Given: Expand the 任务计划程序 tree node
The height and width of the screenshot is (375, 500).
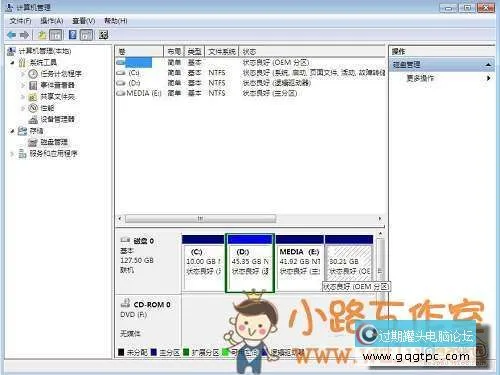Looking at the screenshot, I should click(x=23, y=74).
